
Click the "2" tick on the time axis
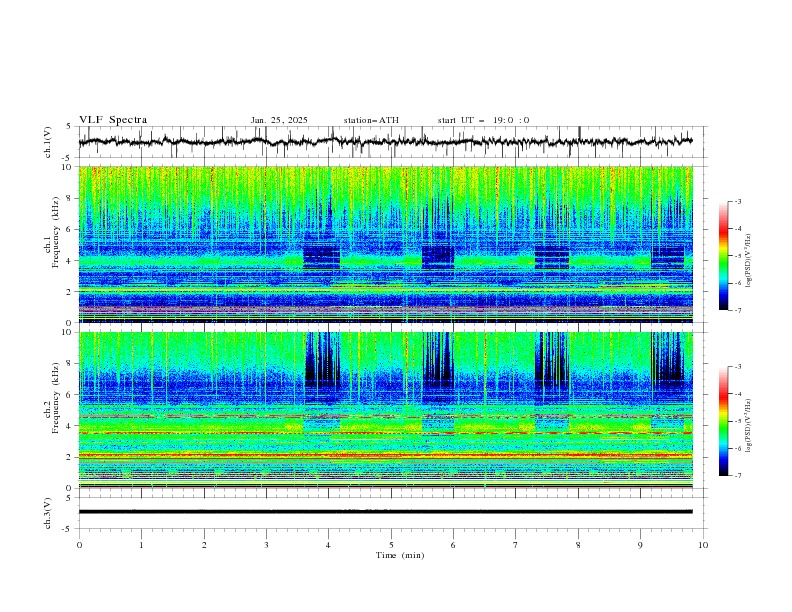(x=204, y=545)
